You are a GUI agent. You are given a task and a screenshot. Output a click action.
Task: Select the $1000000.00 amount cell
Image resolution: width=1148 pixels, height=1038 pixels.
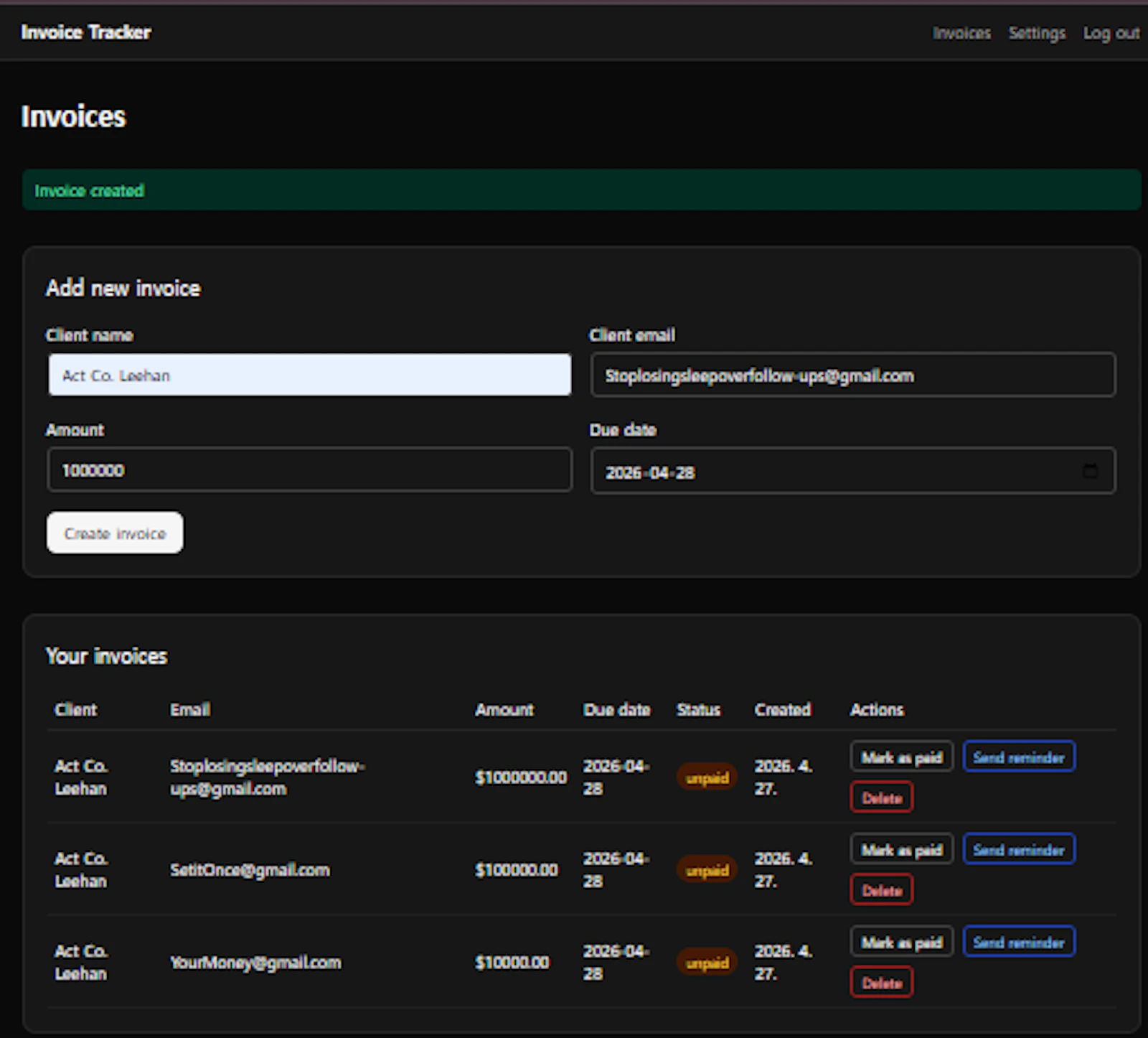tap(521, 777)
